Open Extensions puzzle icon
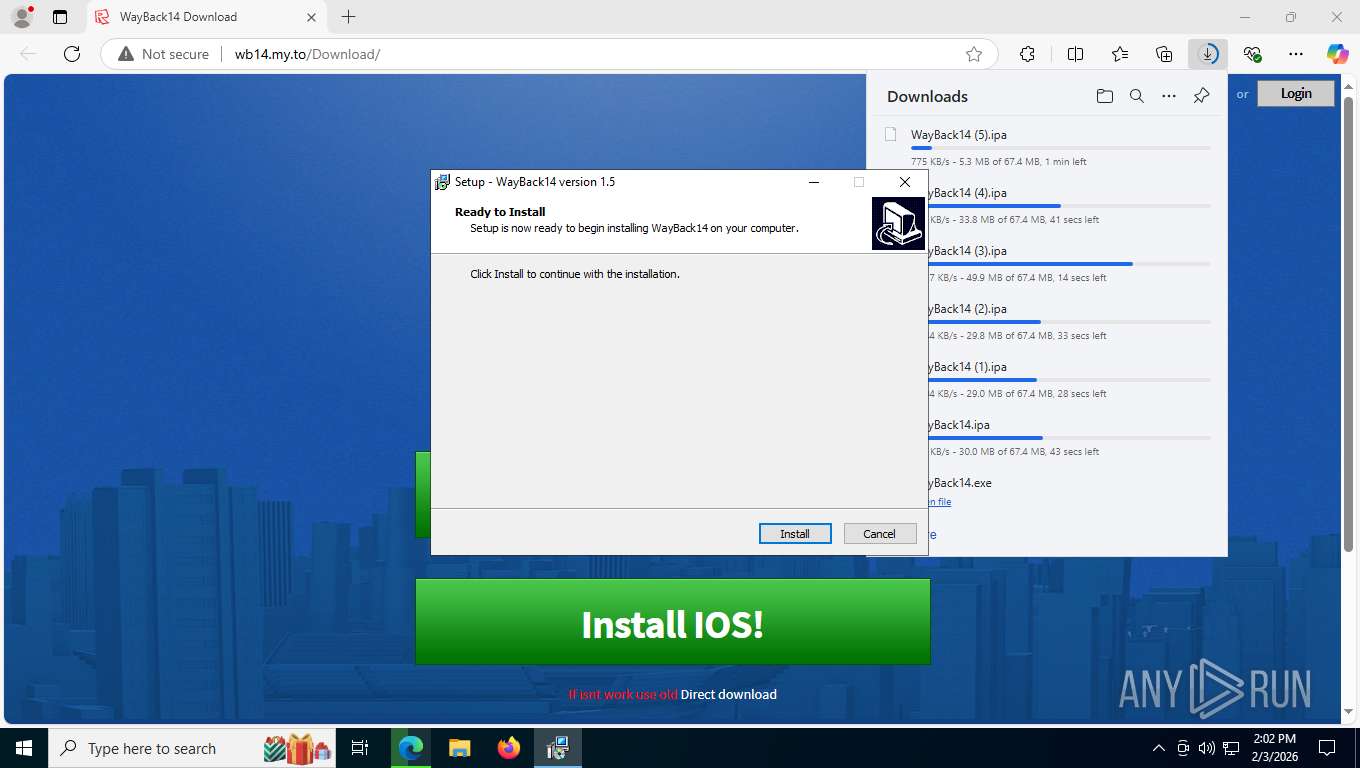Screen dimensions: 1360x768 [1027, 54]
